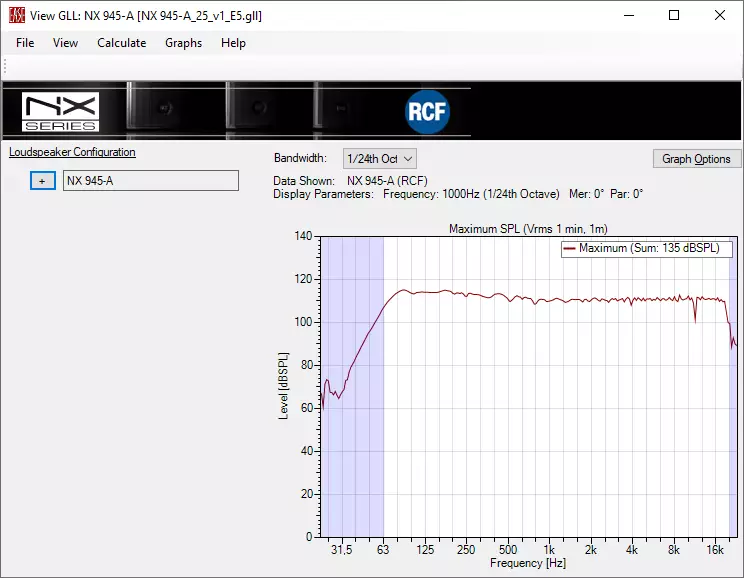The width and height of the screenshot is (744, 578).
Task: Maximize the View GLL window
Action: click(674, 16)
